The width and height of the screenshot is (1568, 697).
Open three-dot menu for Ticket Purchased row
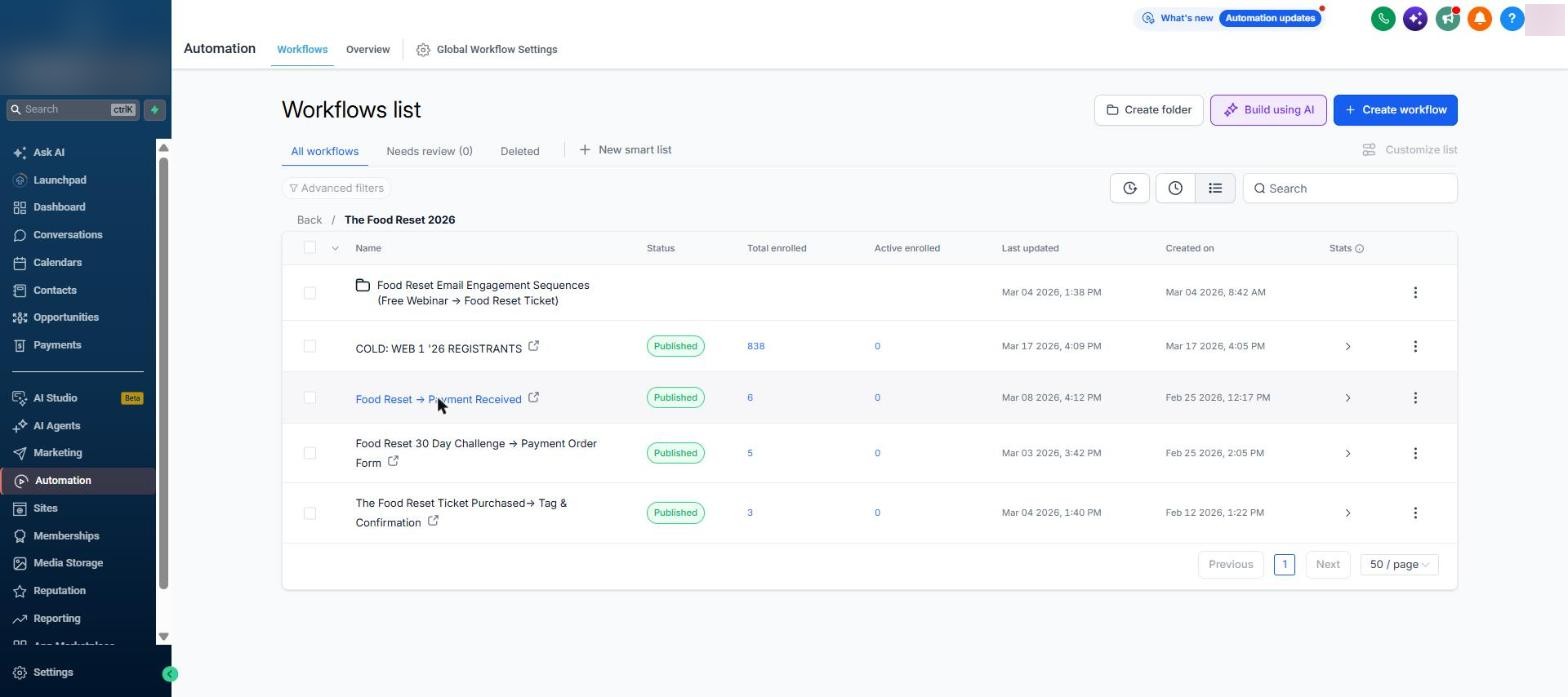(1415, 513)
